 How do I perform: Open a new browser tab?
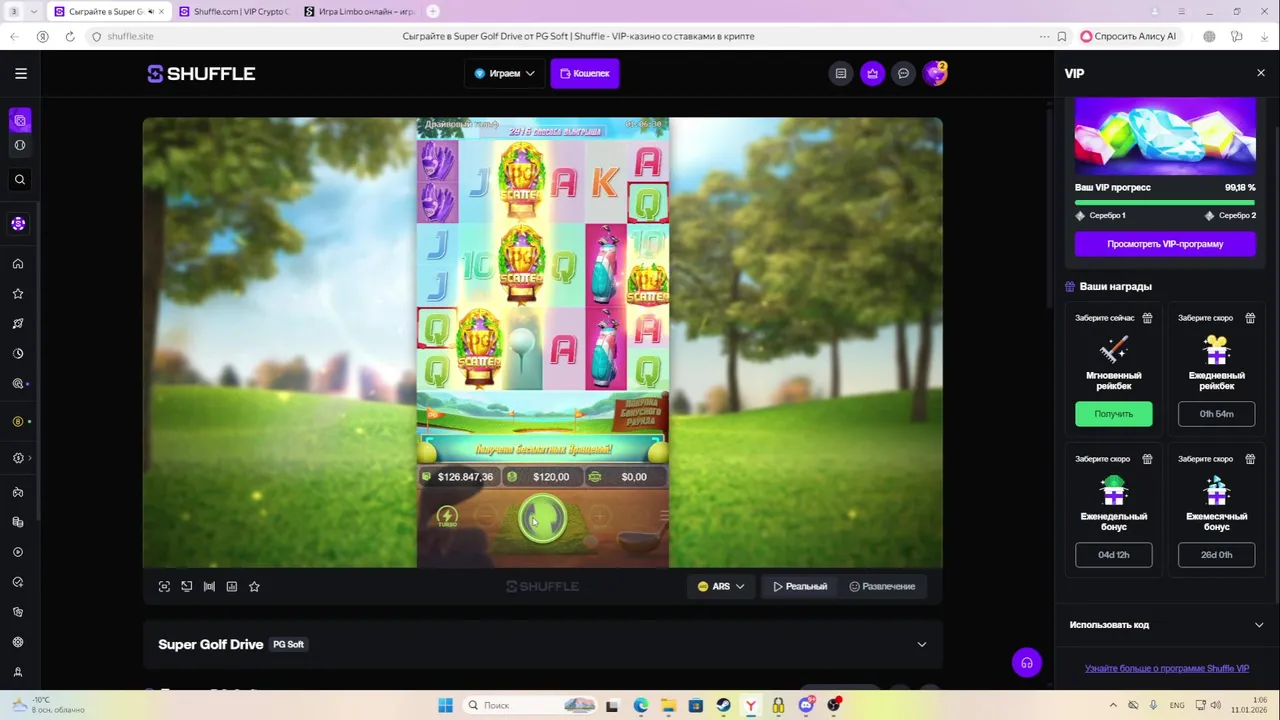tap(433, 11)
